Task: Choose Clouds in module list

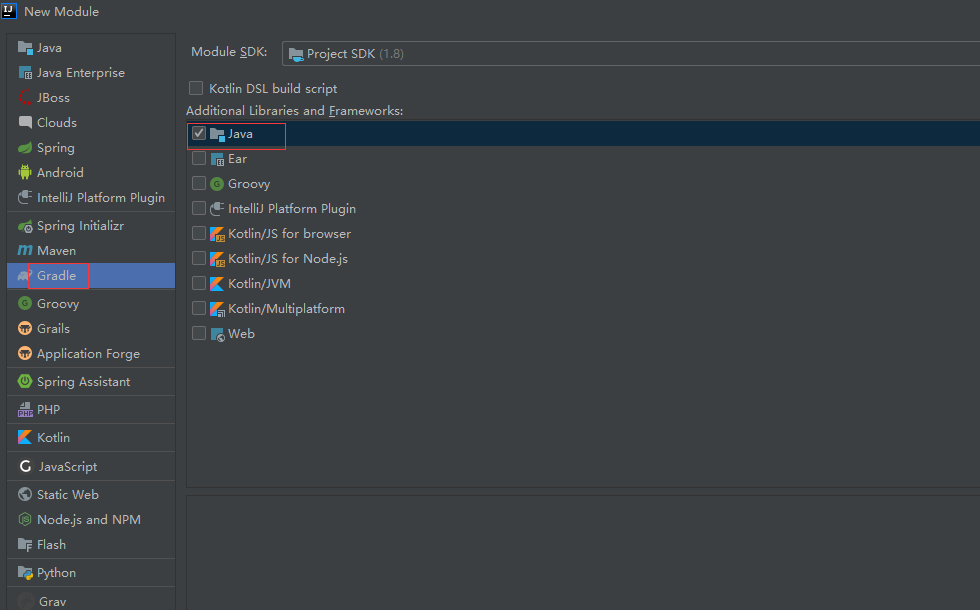Action: [x=57, y=122]
